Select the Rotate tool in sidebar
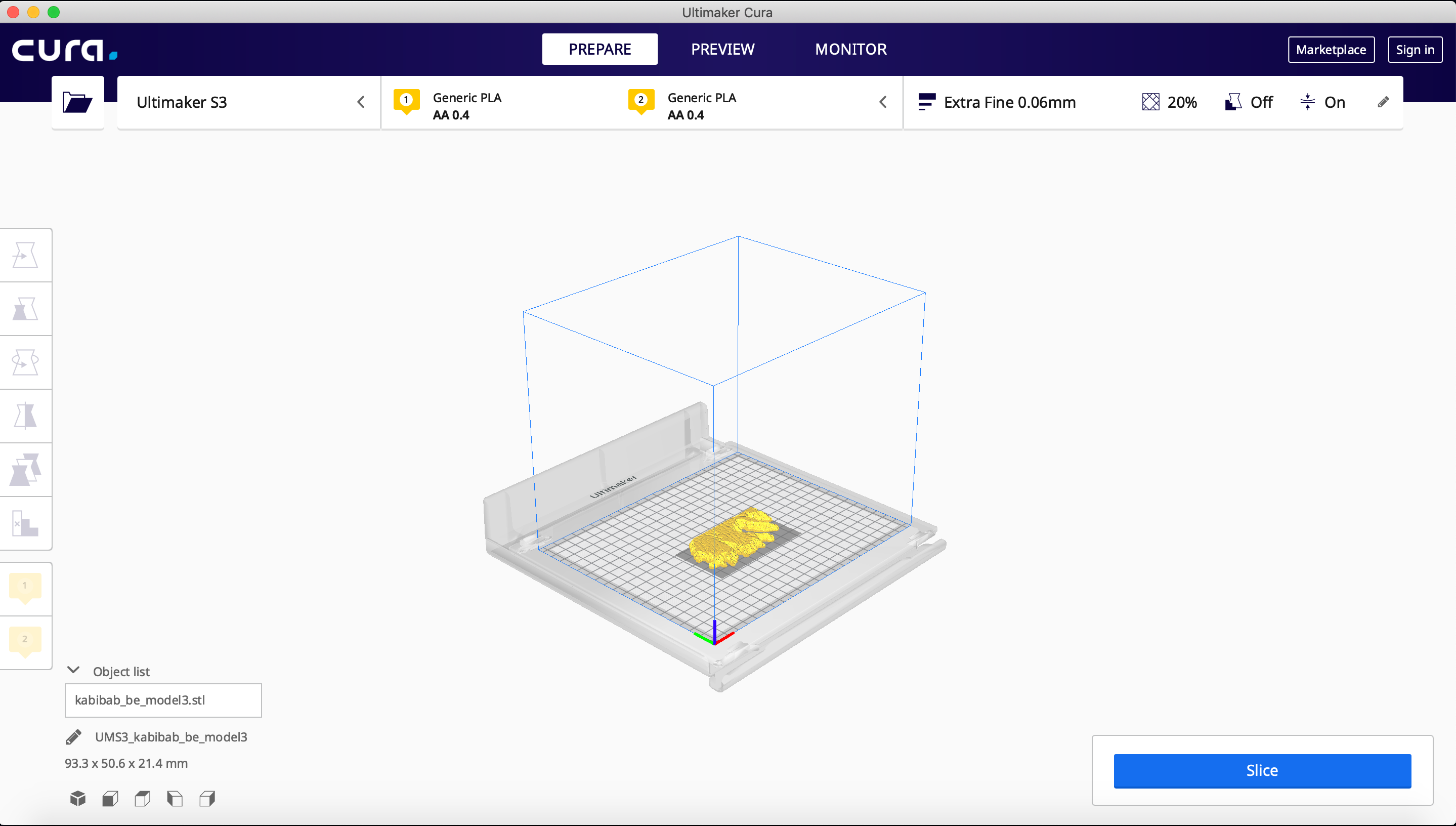The image size is (1456, 826). [x=25, y=362]
